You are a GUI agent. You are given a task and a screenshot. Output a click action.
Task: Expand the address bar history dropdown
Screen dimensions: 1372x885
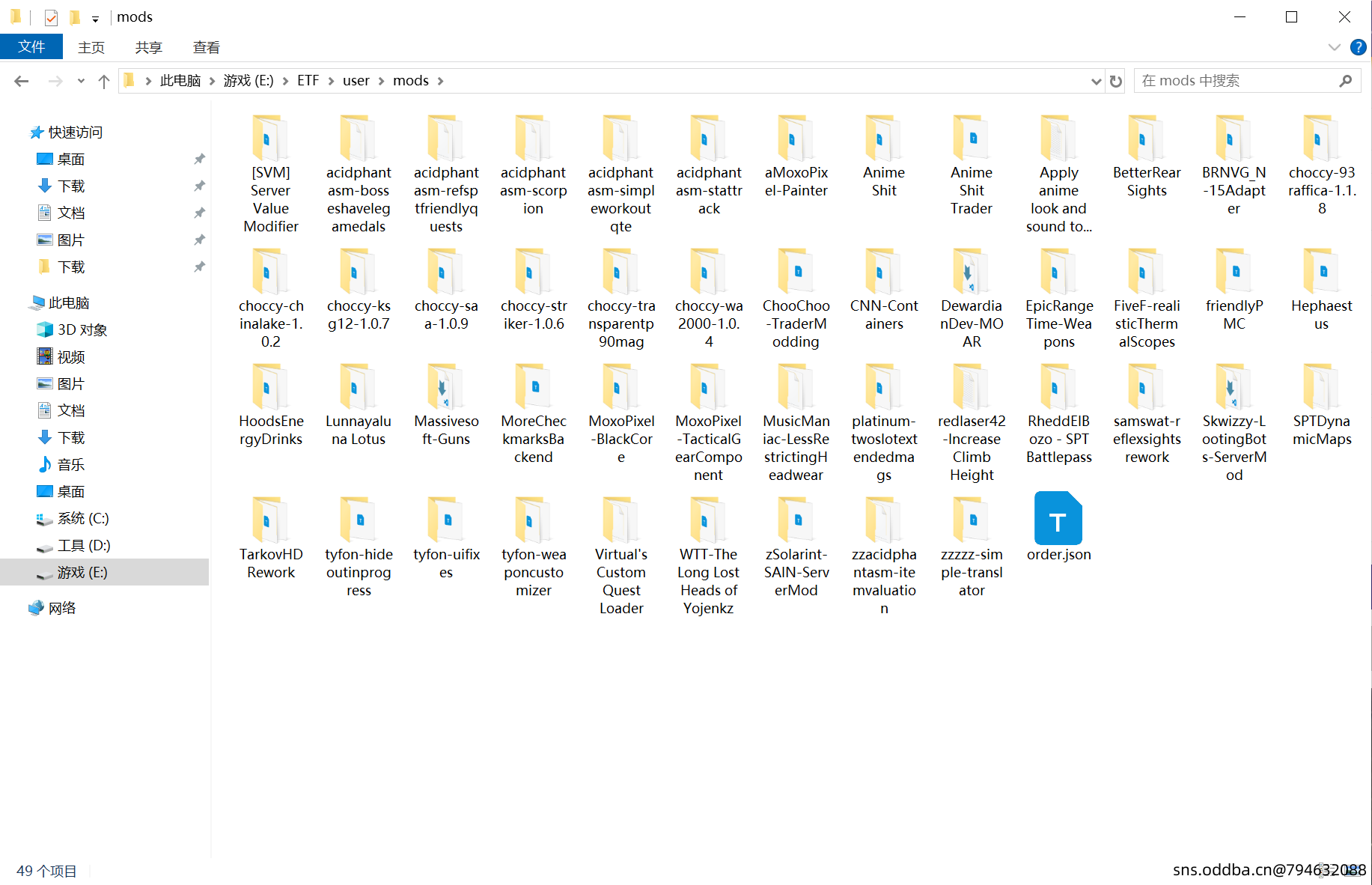click(1097, 81)
